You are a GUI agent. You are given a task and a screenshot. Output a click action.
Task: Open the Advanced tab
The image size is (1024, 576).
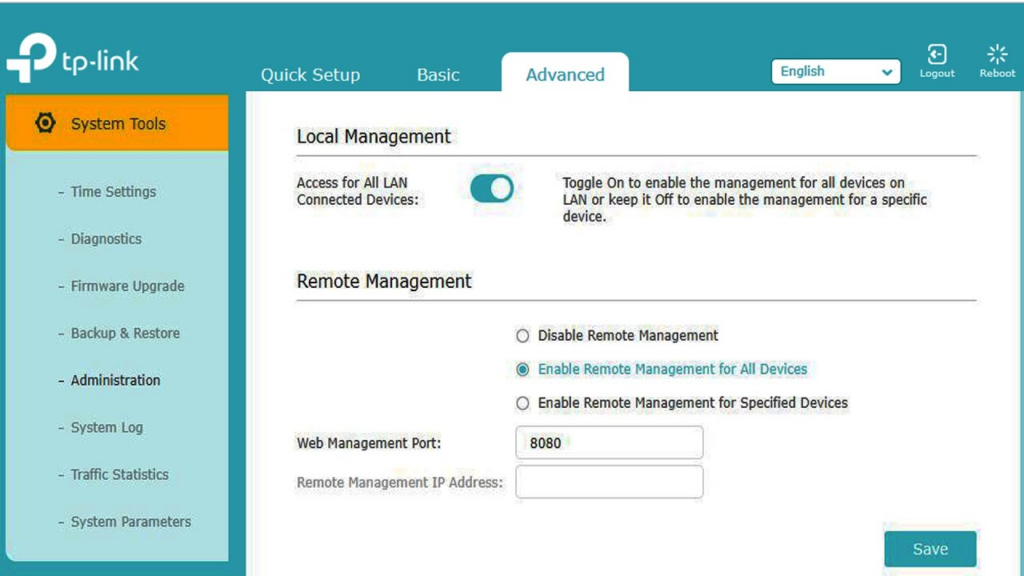[565, 75]
